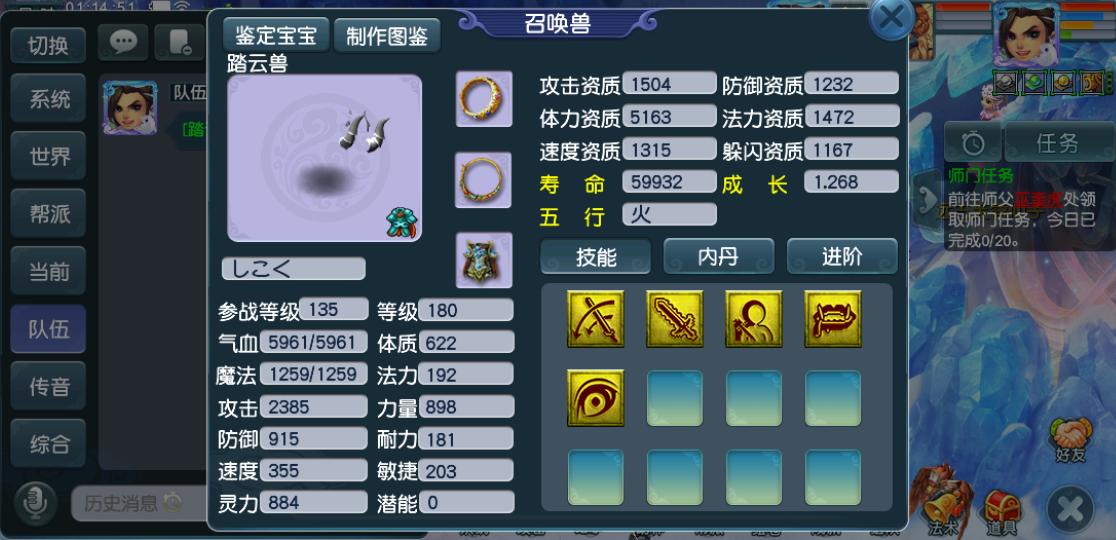Open the armor equipment slot
The width and height of the screenshot is (1116, 540).
[x=484, y=260]
